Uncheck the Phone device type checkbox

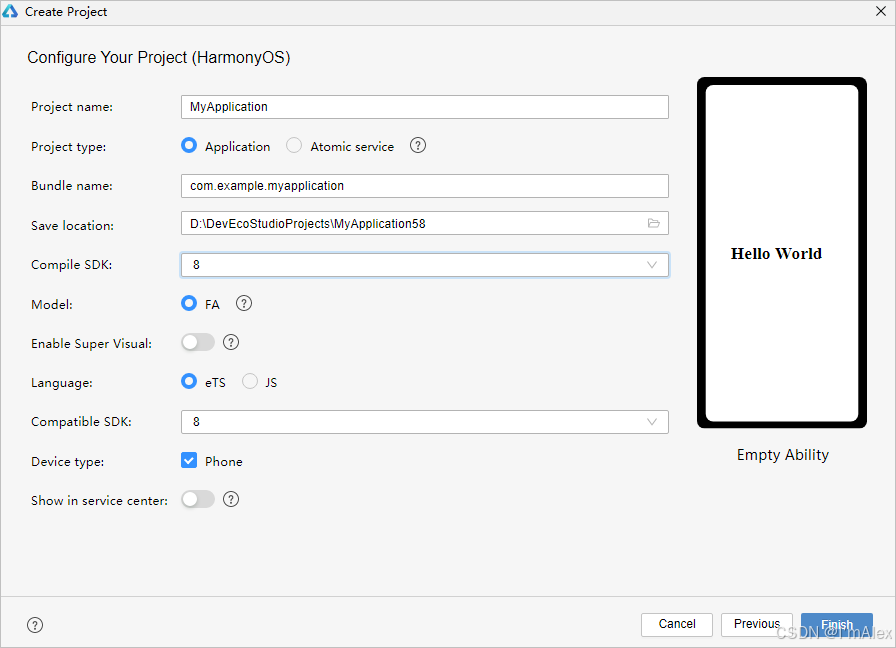189,461
